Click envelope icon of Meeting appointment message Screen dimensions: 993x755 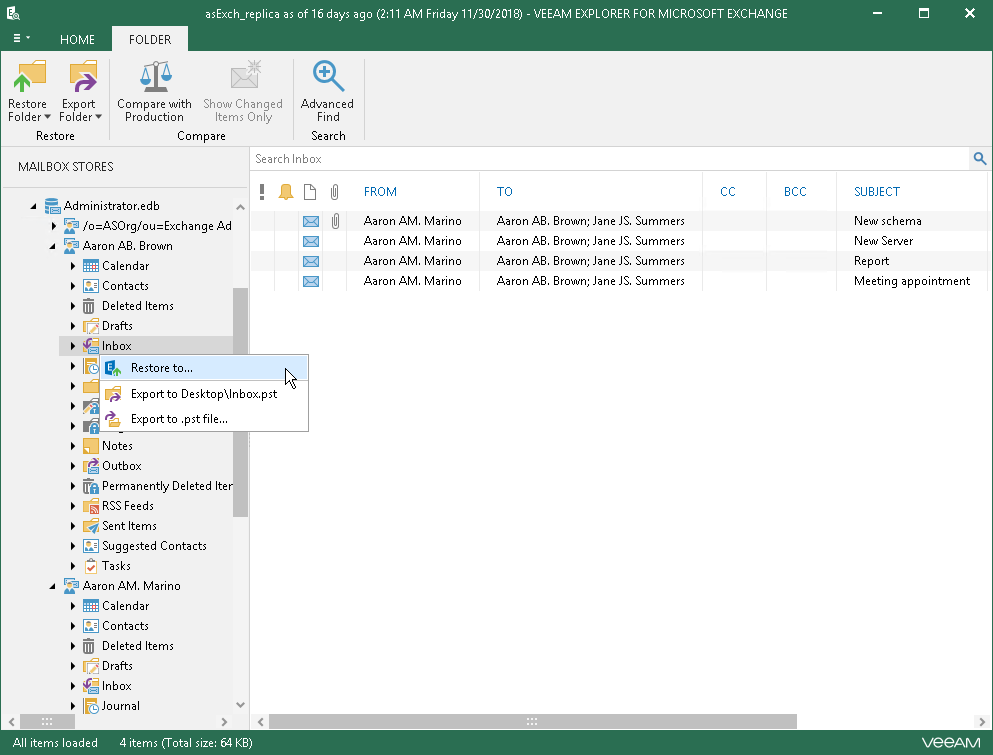coord(310,281)
